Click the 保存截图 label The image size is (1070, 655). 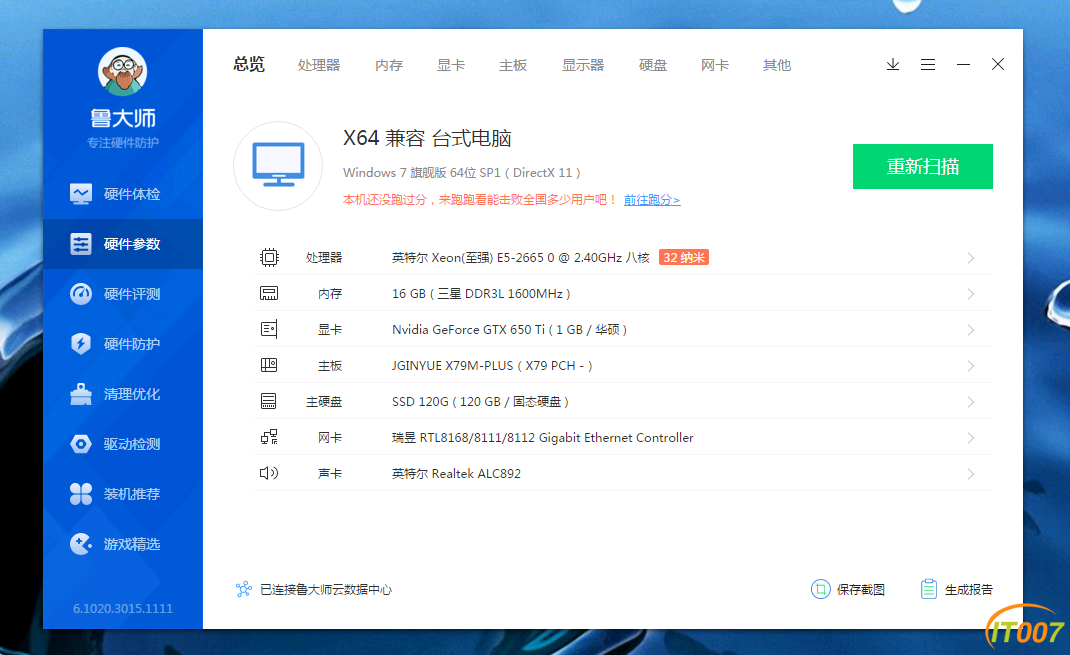coord(861,590)
